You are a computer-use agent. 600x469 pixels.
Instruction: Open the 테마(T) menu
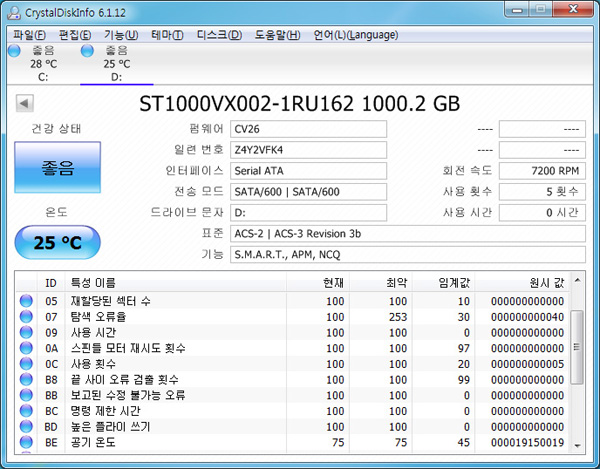pyautogui.click(x=167, y=35)
